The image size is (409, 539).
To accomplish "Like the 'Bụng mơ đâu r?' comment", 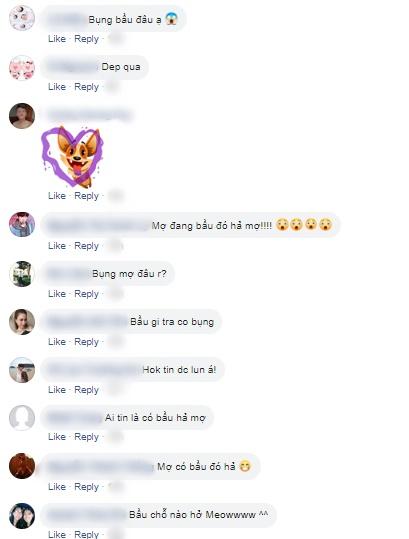I will [x=57, y=294].
